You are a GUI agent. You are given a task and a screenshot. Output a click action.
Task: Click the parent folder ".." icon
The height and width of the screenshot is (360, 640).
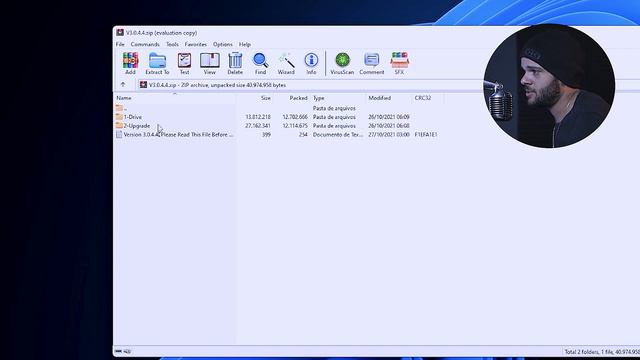(x=119, y=108)
